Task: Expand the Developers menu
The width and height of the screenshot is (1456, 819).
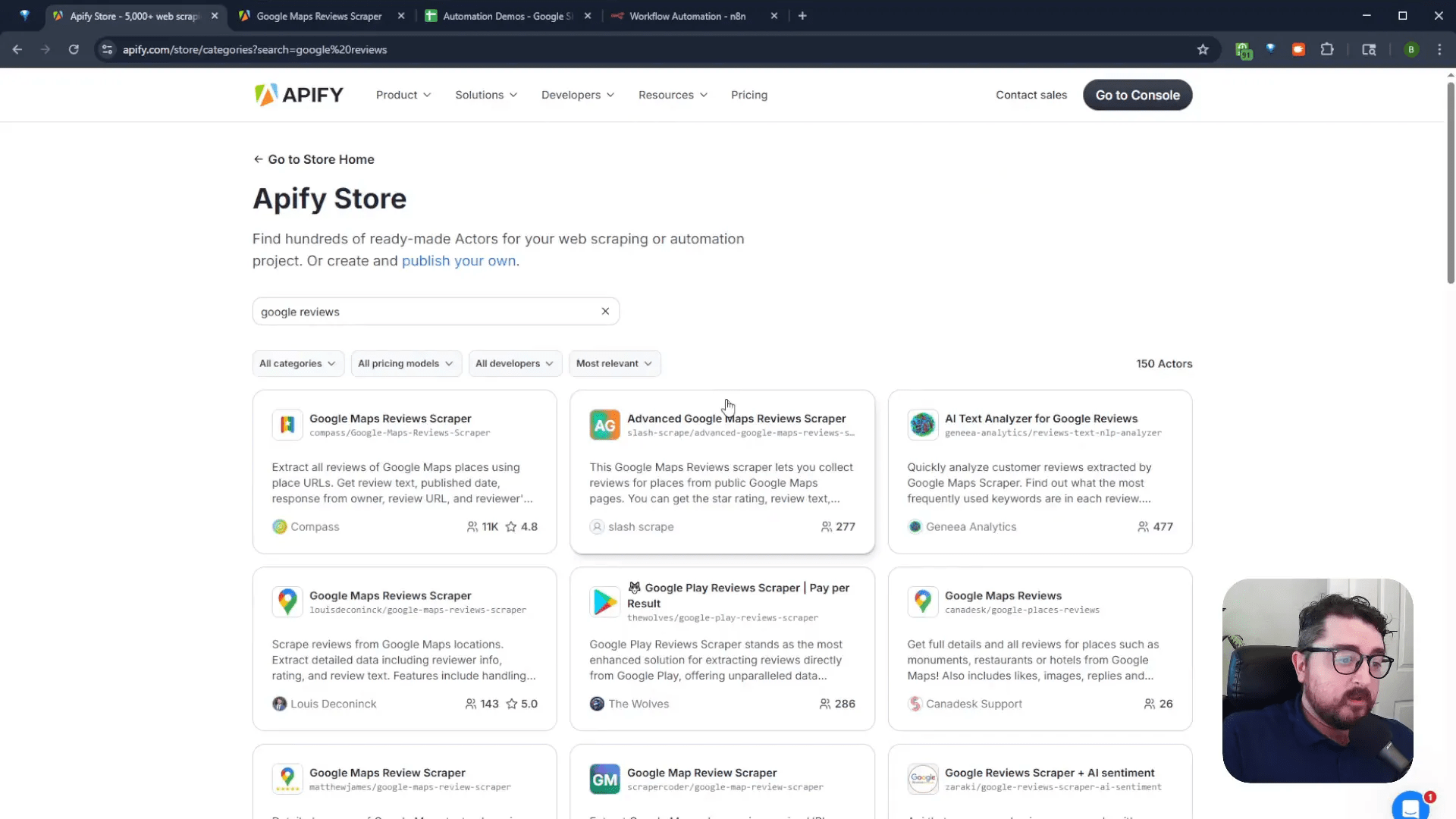Action: pyautogui.click(x=578, y=95)
